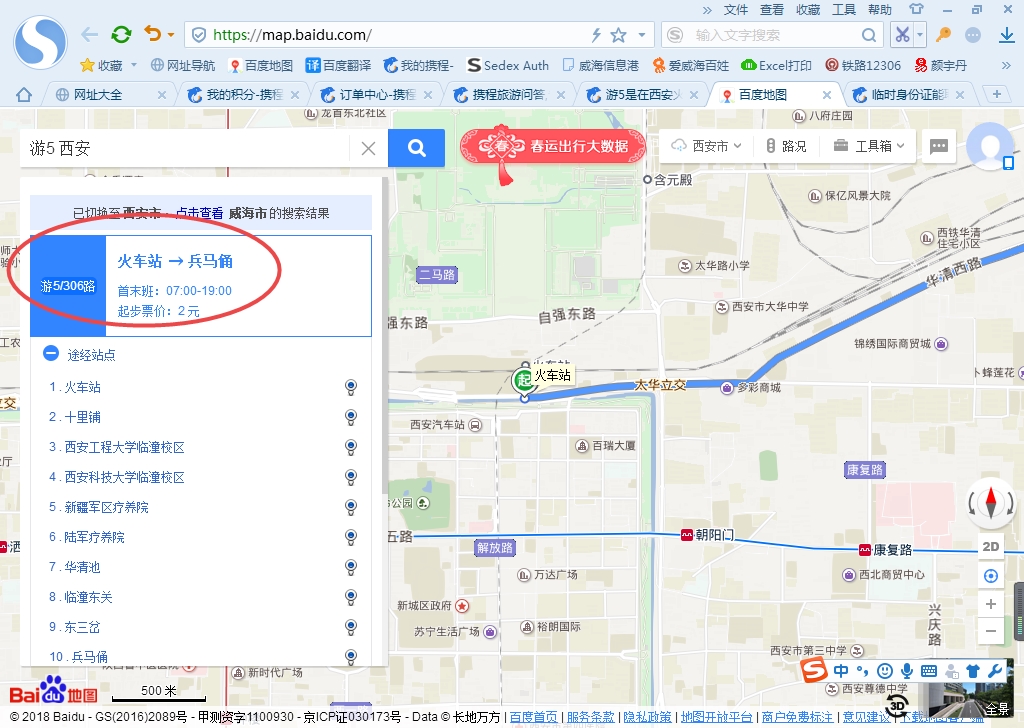Image resolution: width=1024 pixels, height=728 pixels.
Task: Collapse the 途经站点 stops list
Action: coord(51,354)
